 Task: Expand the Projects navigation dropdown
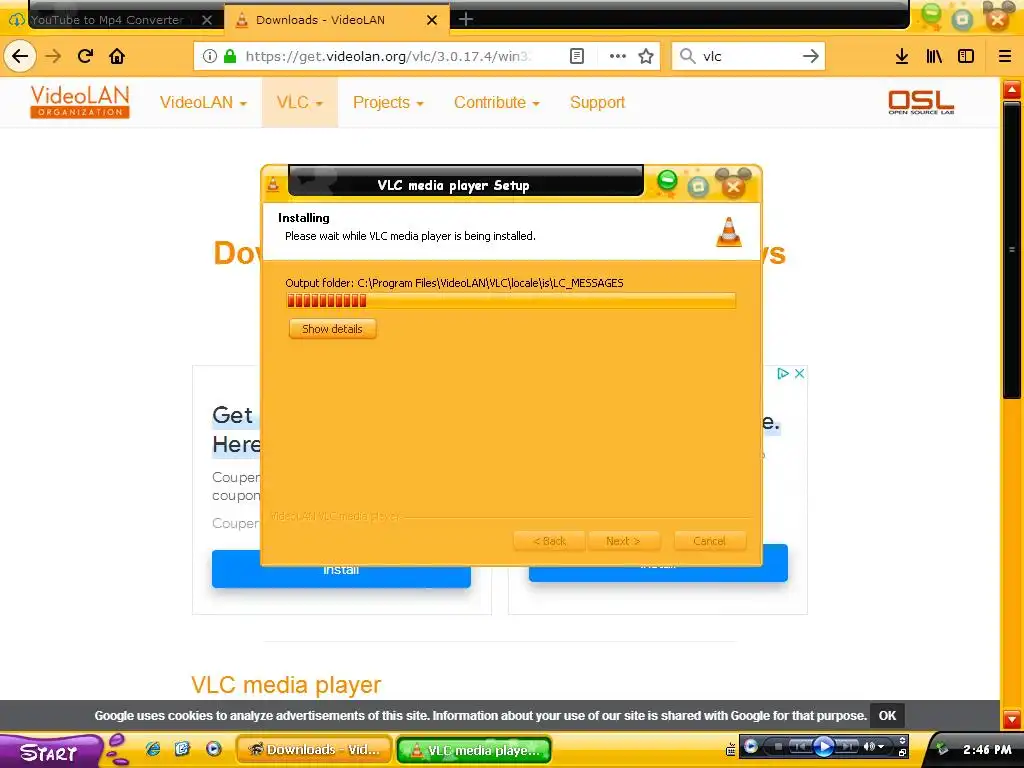coord(388,103)
